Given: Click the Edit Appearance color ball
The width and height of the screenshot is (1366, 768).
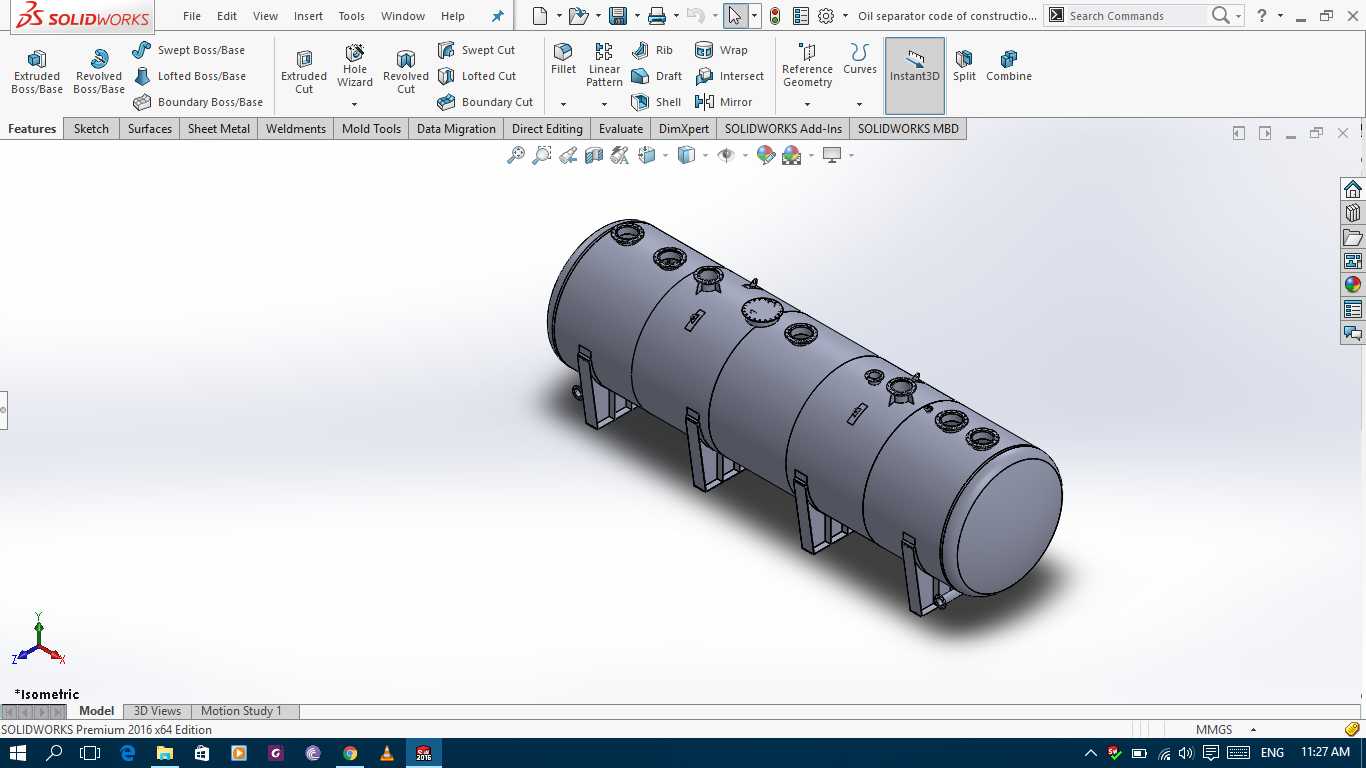Looking at the screenshot, I should (766, 155).
